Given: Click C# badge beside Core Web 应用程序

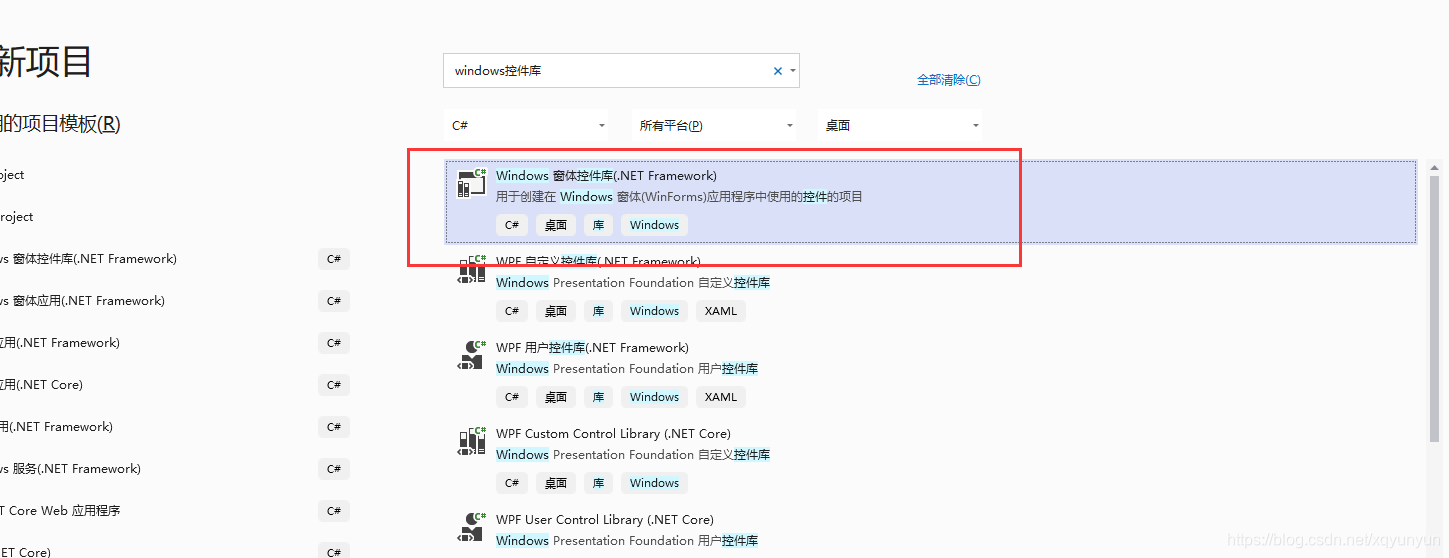Looking at the screenshot, I should pos(334,511).
